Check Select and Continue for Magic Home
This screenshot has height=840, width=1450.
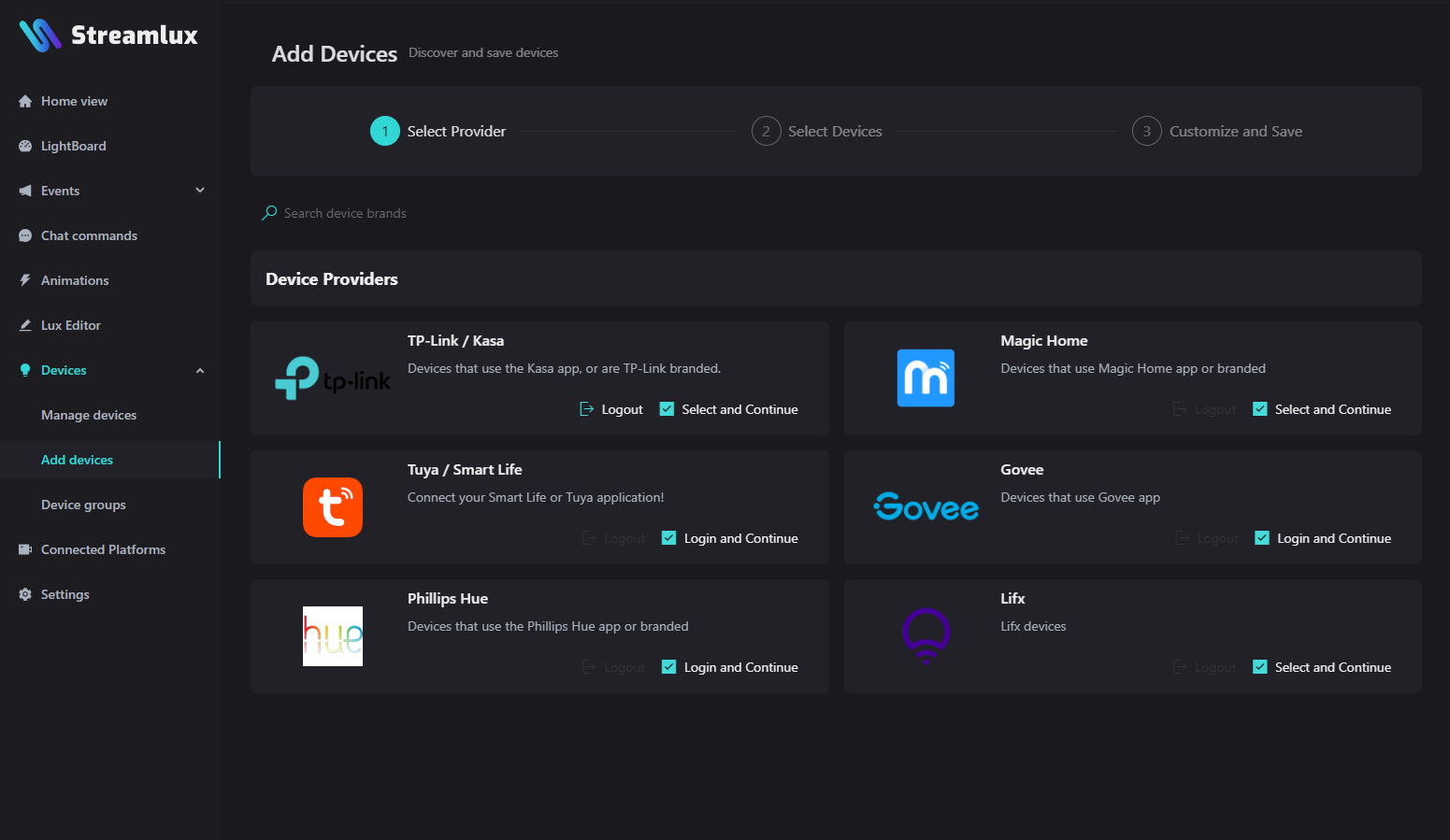(x=1259, y=408)
